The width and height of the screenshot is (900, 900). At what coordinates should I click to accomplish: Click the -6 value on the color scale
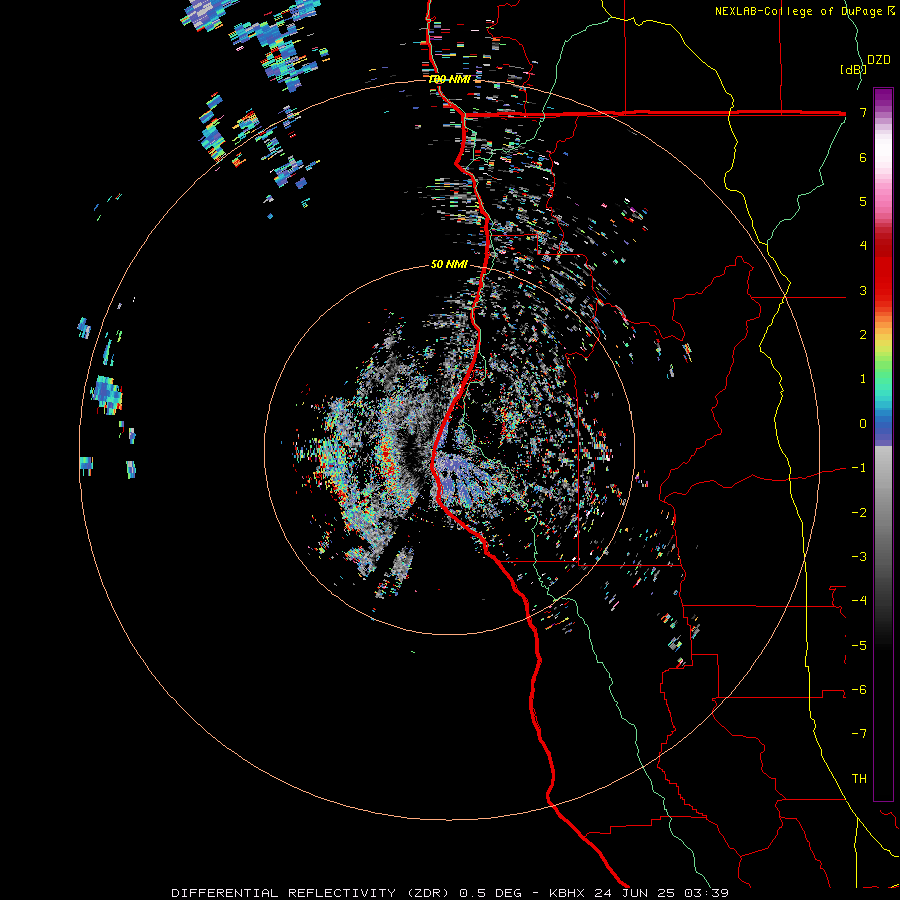859,689
